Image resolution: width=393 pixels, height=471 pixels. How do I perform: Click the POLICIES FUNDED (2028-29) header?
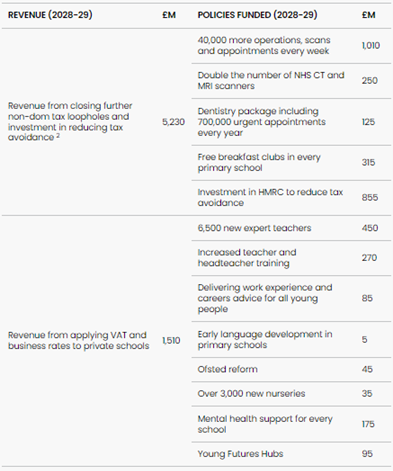257,15
